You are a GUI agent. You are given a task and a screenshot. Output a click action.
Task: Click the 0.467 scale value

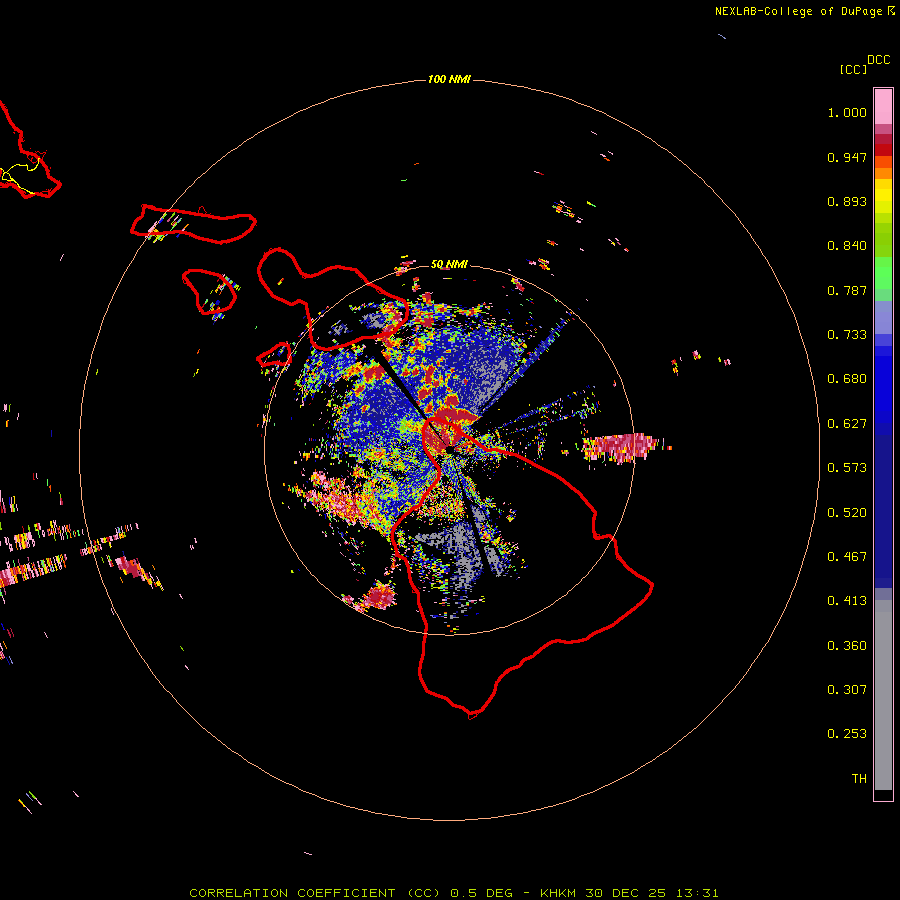click(x=847, y=557)
